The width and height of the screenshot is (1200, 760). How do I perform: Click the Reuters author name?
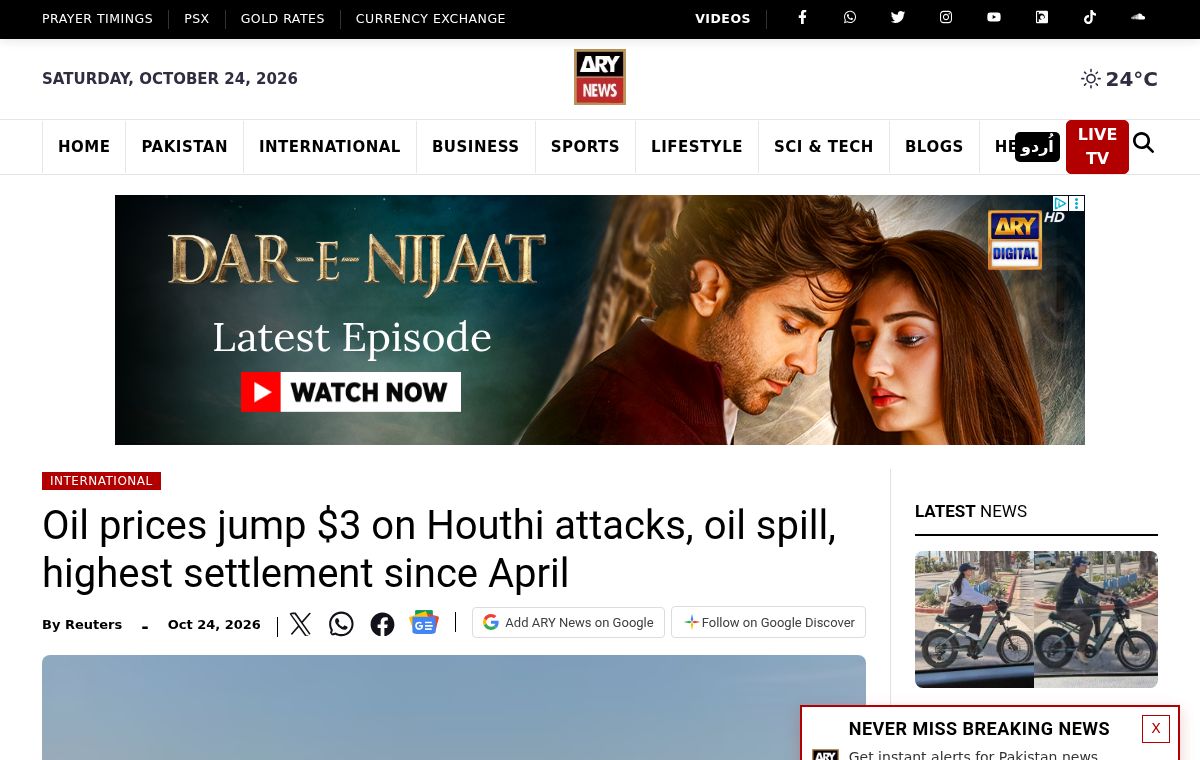click(x=93, y=625)
